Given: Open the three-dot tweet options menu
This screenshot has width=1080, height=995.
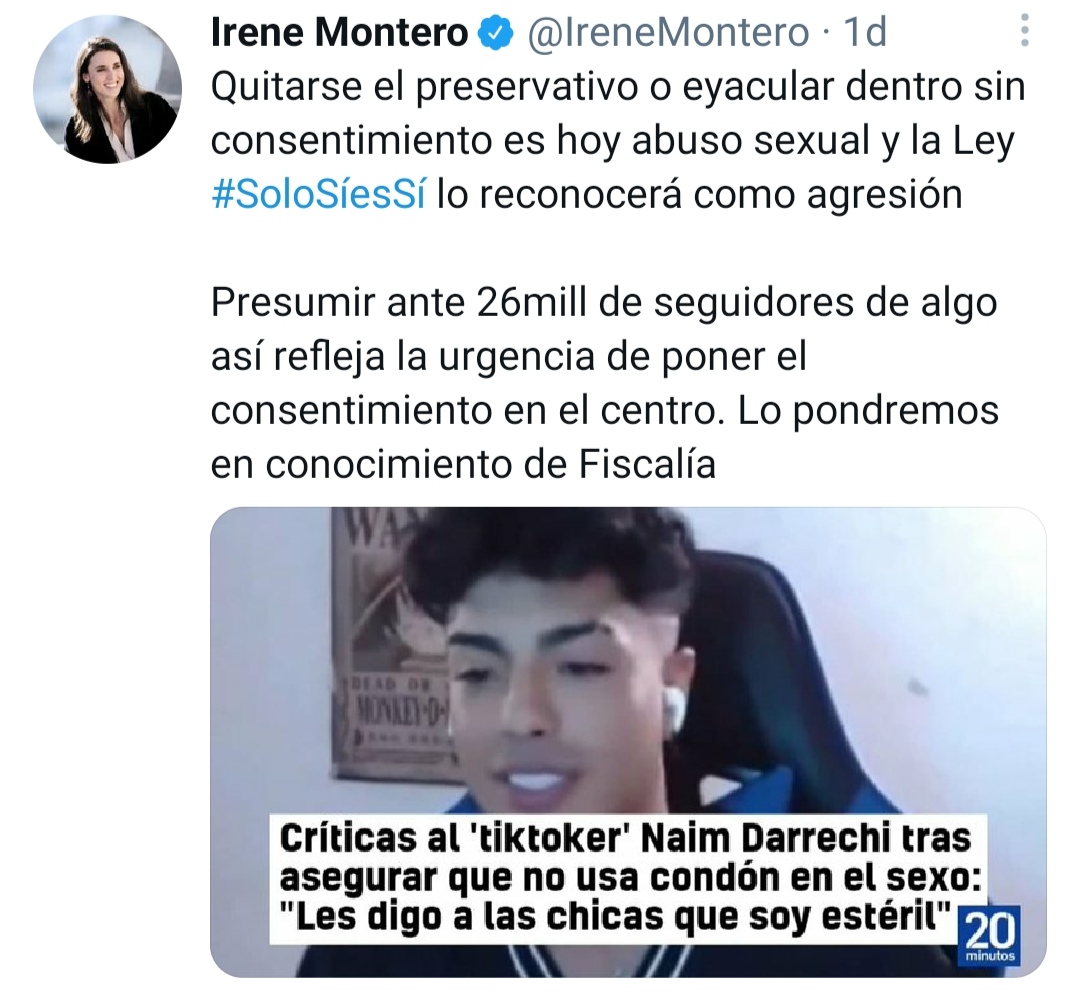Looking at the screenshot, I should 1025,30.
